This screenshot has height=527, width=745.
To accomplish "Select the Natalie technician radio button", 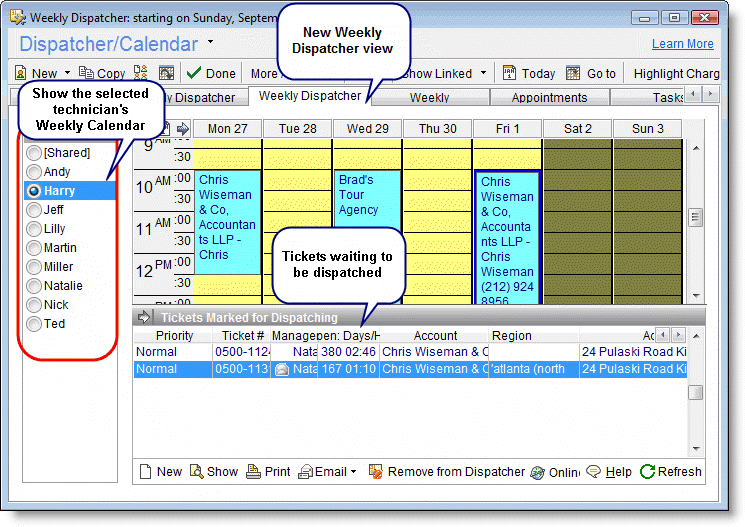I will coord(35,286).
